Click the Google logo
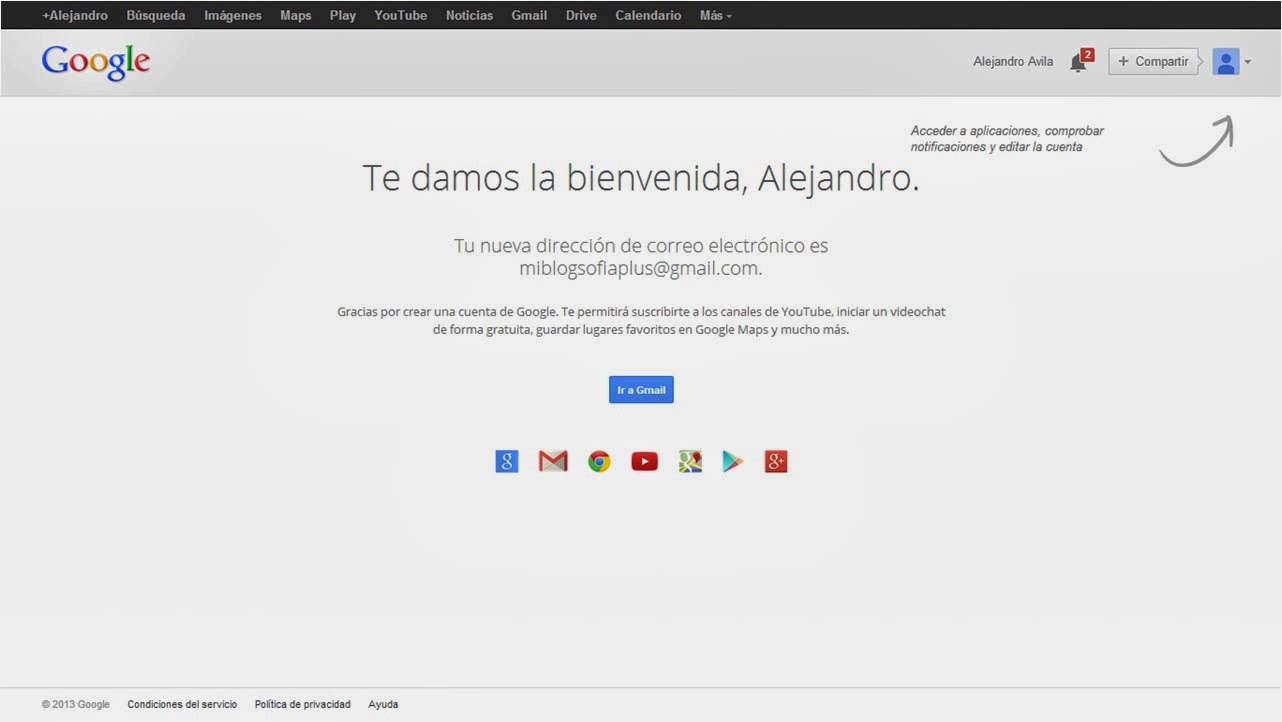This screenshot has height=722, width=1282. (x=96, y=62)
